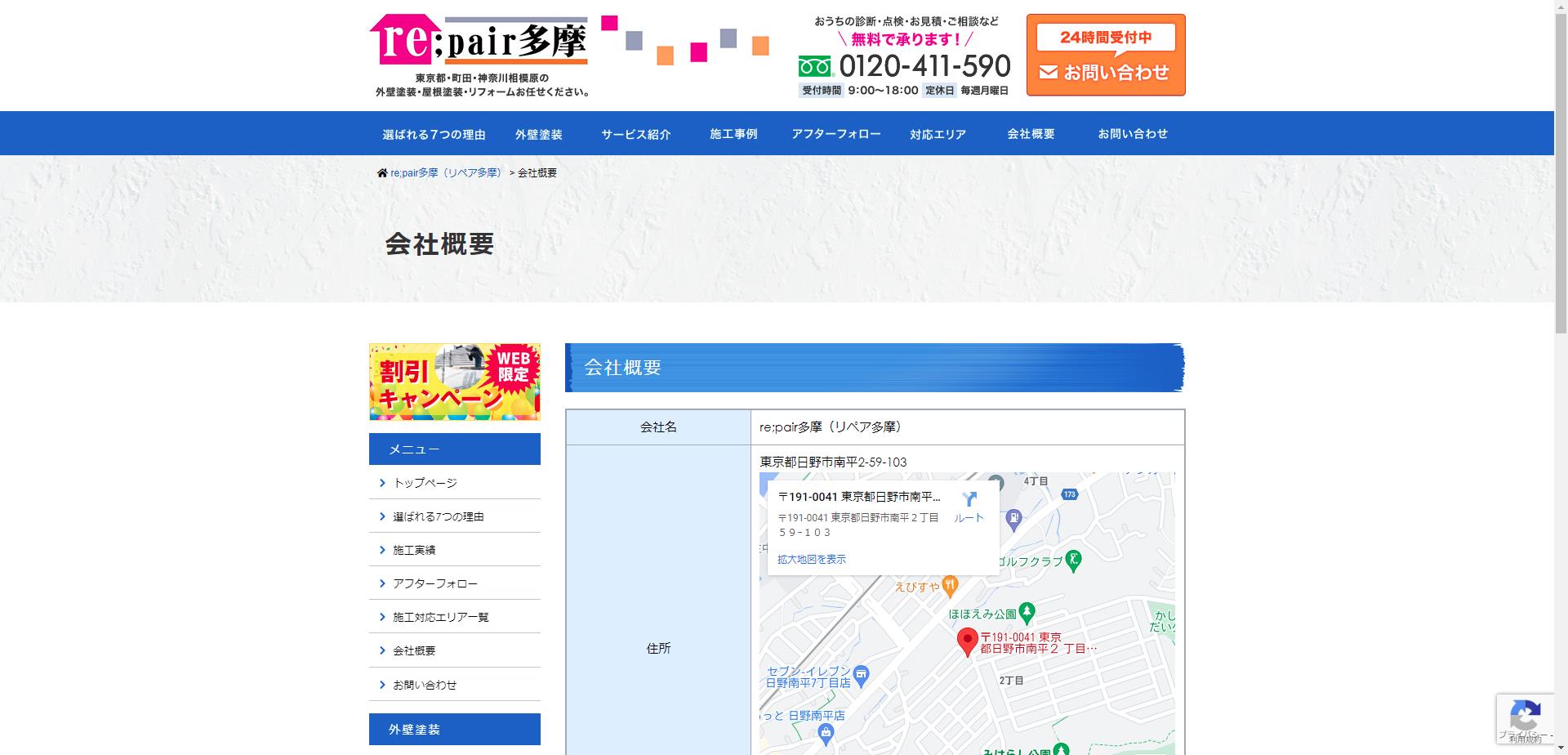The image size is (1568, 755).
Task: Click the orange お問い合わせ contact button
Action: point(1106,73)
